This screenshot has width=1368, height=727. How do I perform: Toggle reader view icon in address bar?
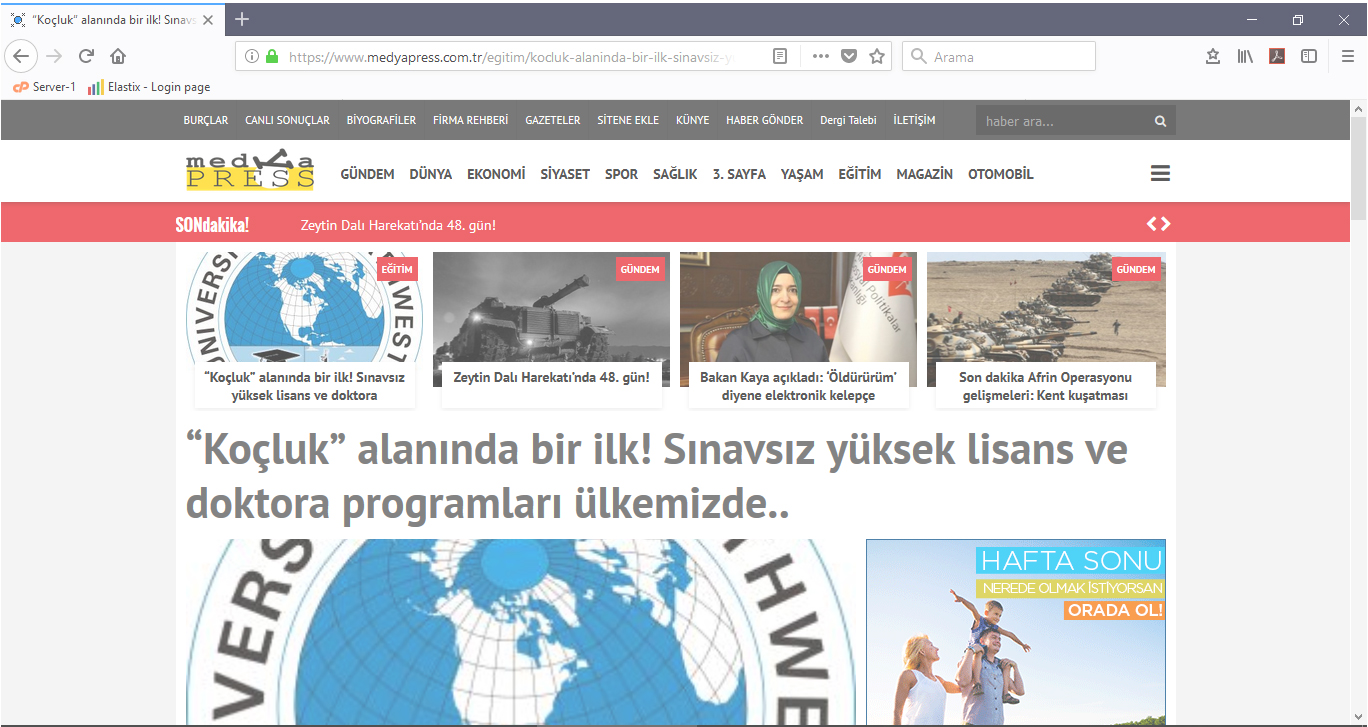[x=781, y=57]
